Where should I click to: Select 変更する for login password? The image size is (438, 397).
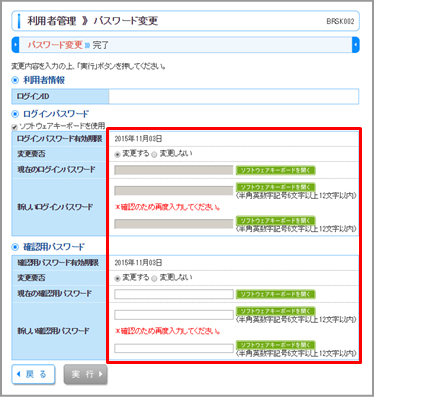[x=117, y=154]
